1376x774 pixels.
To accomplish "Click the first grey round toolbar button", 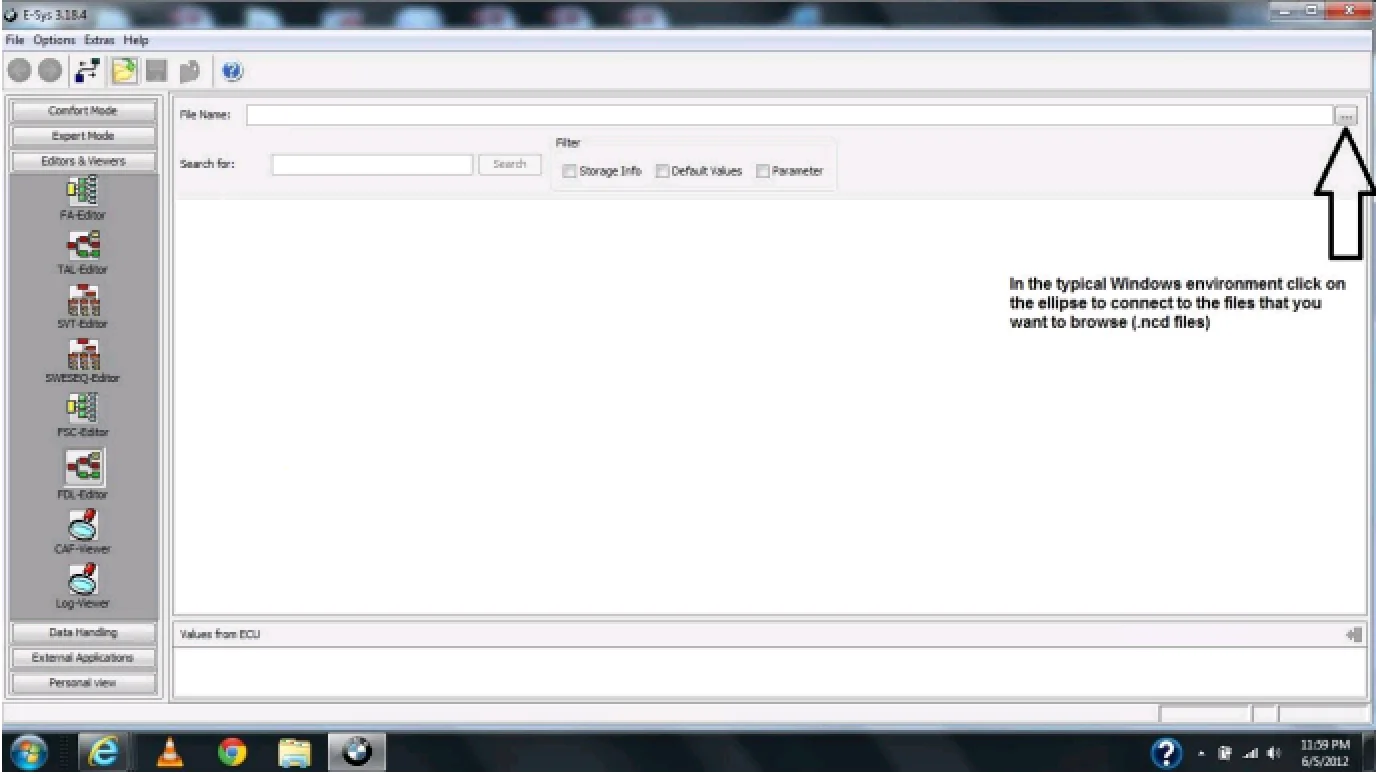I will (19, 71).
